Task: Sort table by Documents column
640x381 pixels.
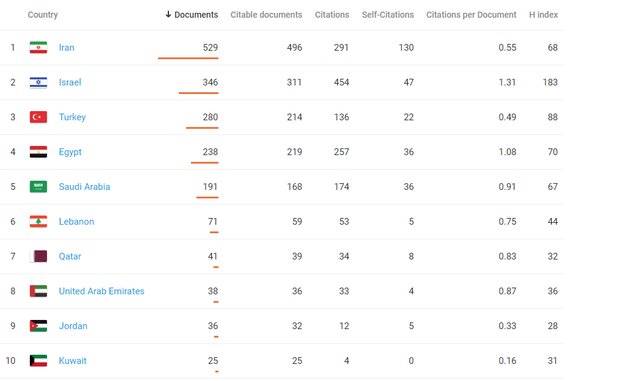Action: point(192,15)
